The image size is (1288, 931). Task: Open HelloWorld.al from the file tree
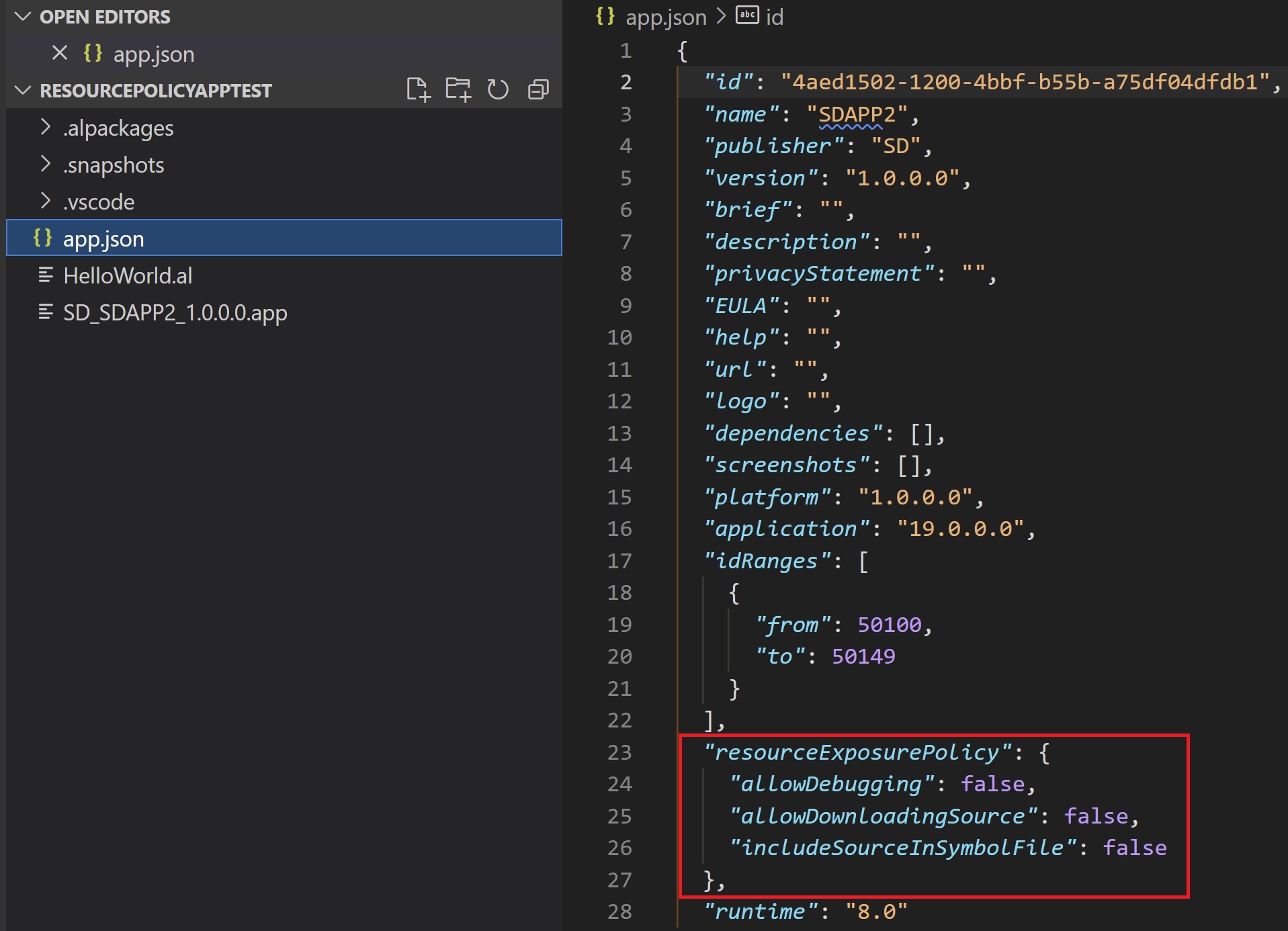click(128, 275)
